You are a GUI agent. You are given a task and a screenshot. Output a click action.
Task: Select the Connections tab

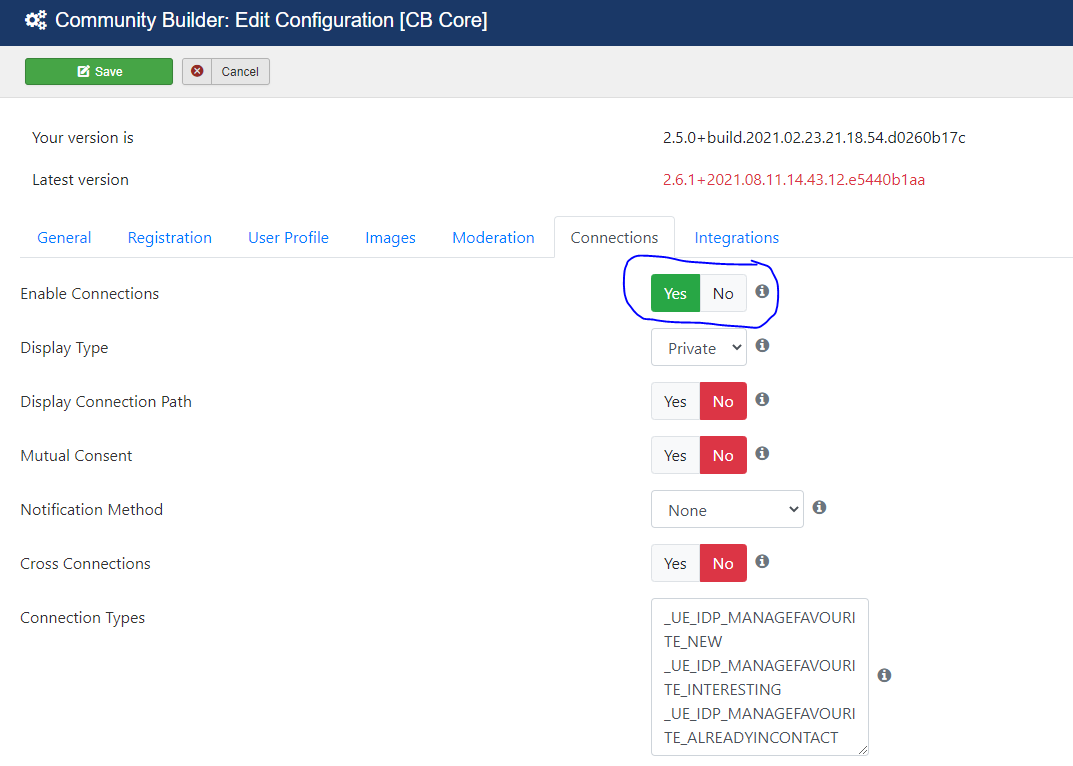click(x=615, y=238)
